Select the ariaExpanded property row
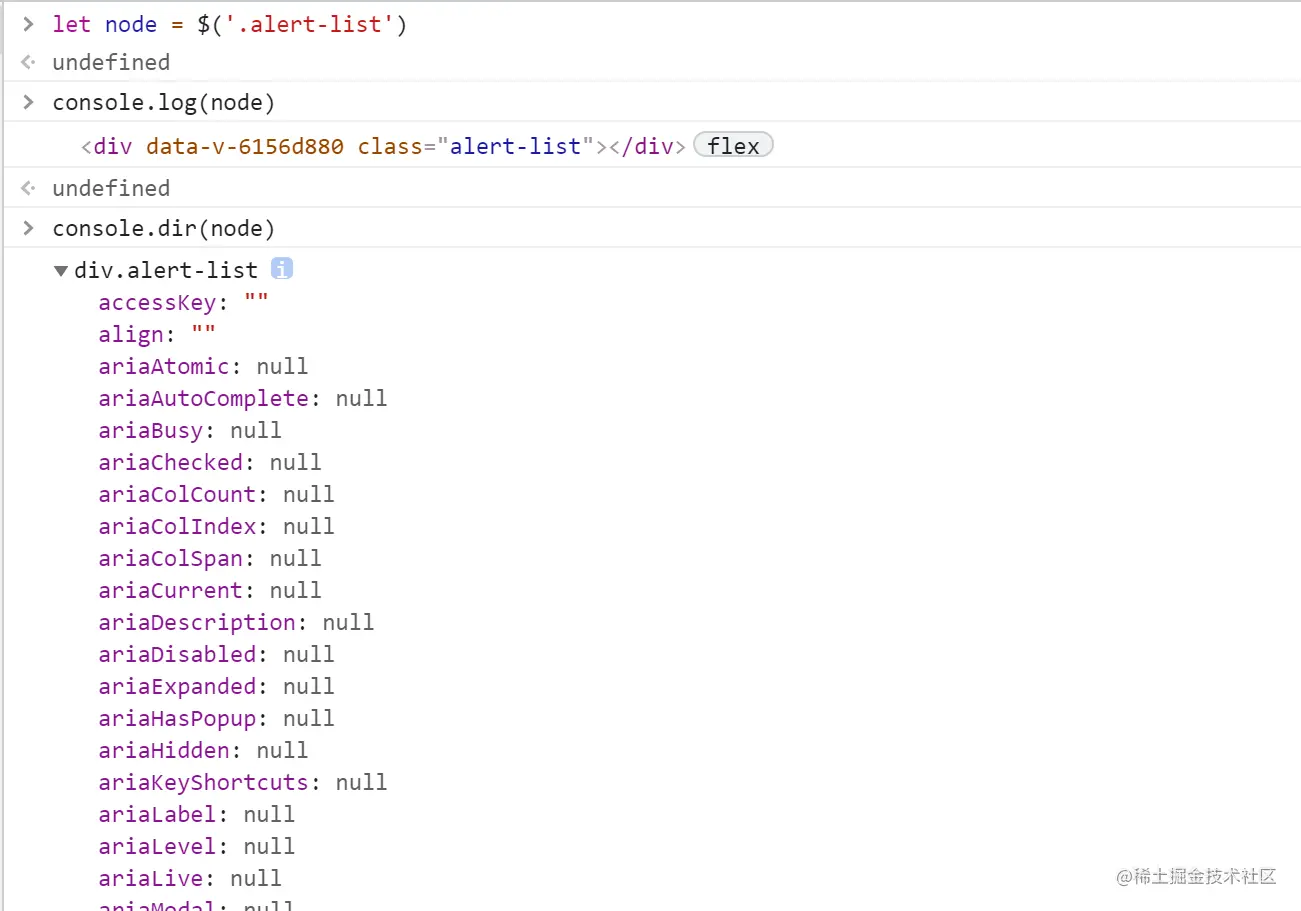The image size is (1301, 911). 216,686
